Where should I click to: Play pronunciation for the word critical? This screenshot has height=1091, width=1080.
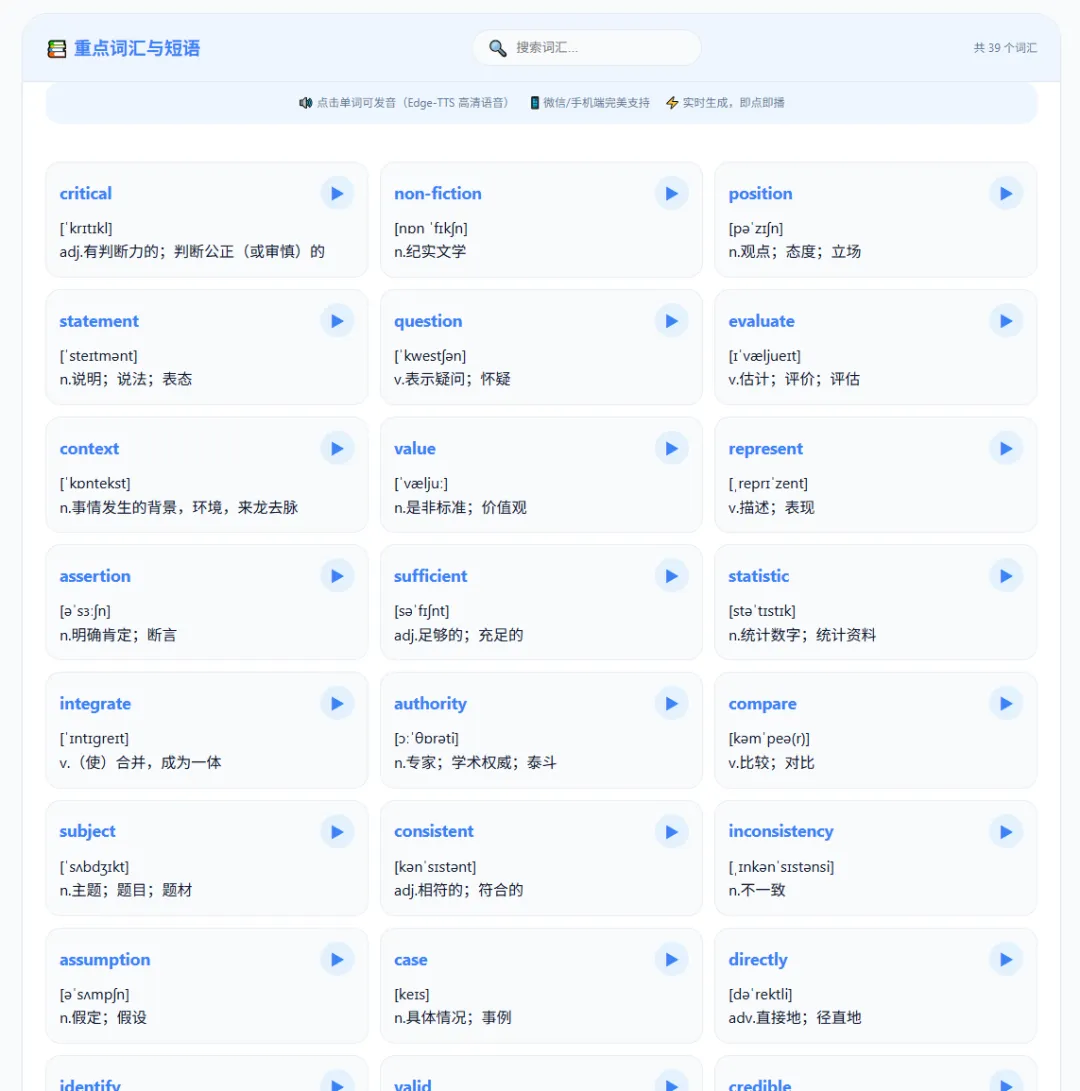(338, 193)
